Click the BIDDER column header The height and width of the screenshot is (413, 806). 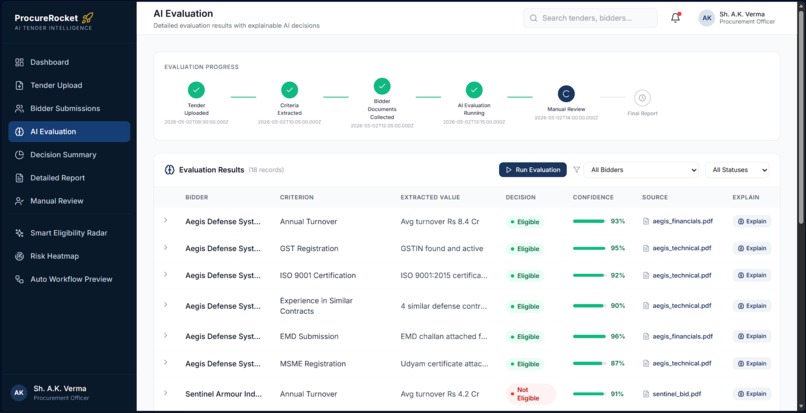pyautogui.click(x=197, y=197)
